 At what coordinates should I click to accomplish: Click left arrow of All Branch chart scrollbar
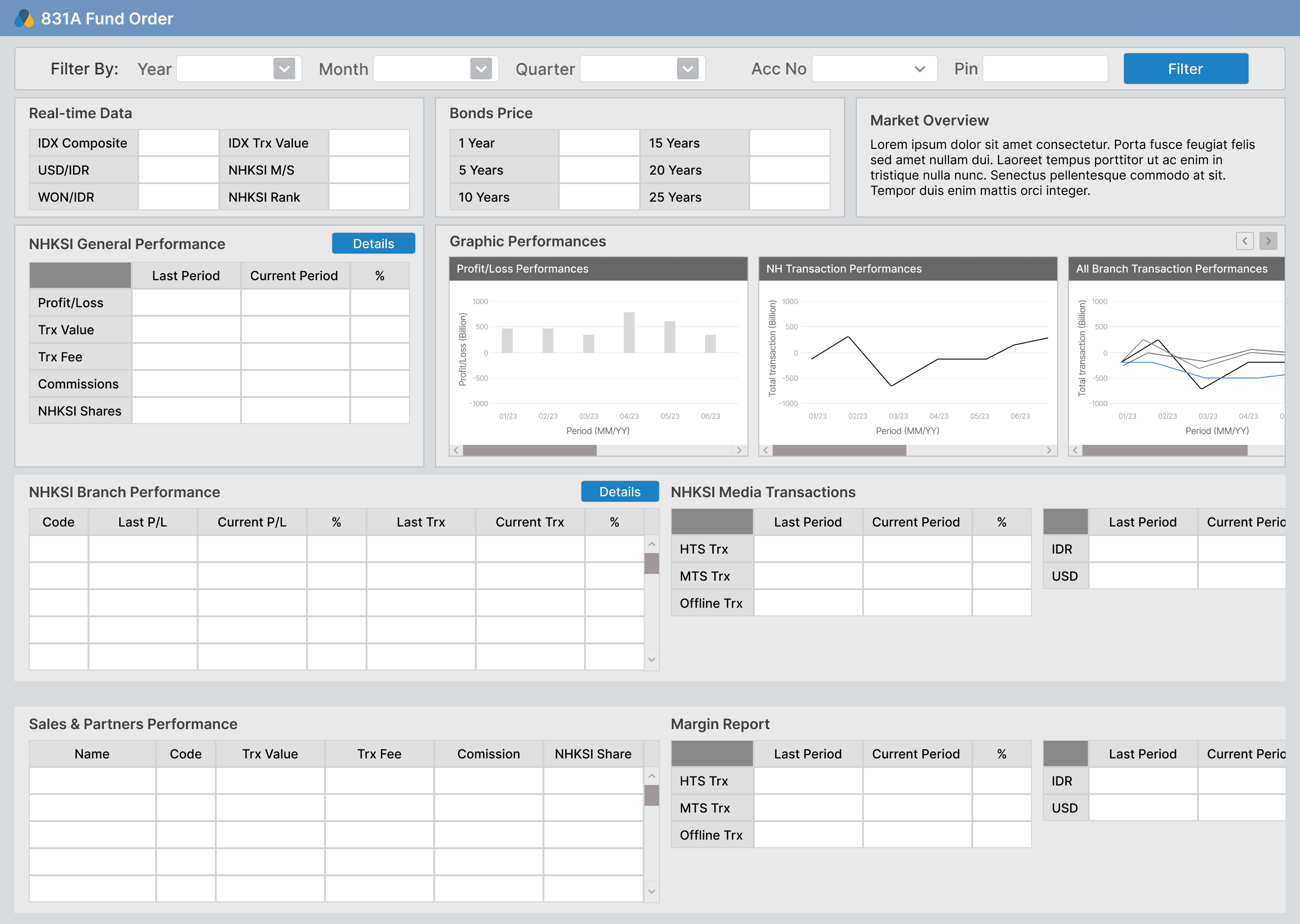tap(1075, 450)
